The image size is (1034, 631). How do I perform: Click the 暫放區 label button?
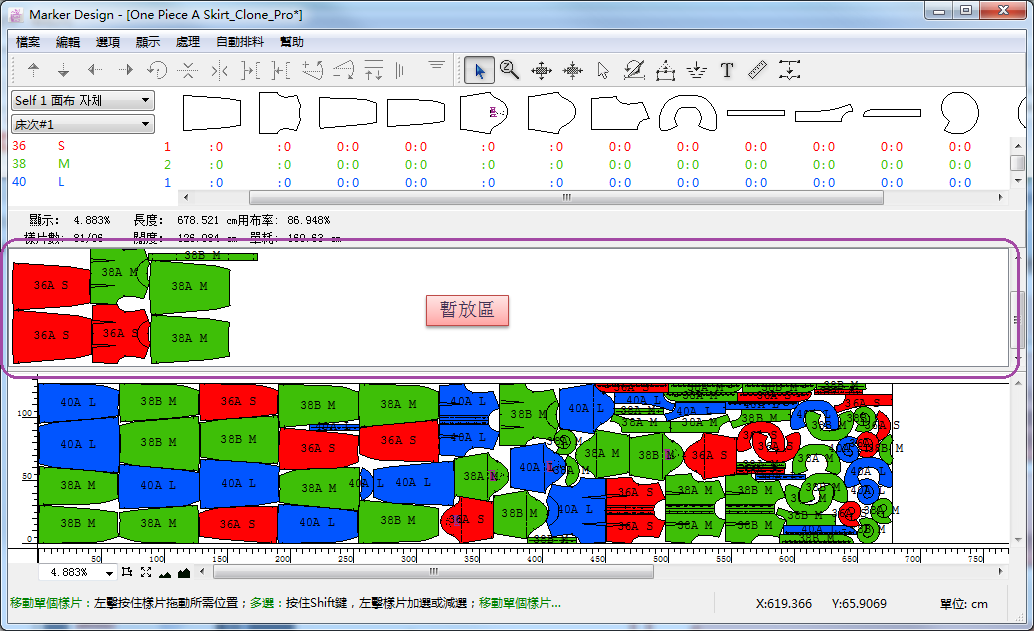click(x=467, y=310)
